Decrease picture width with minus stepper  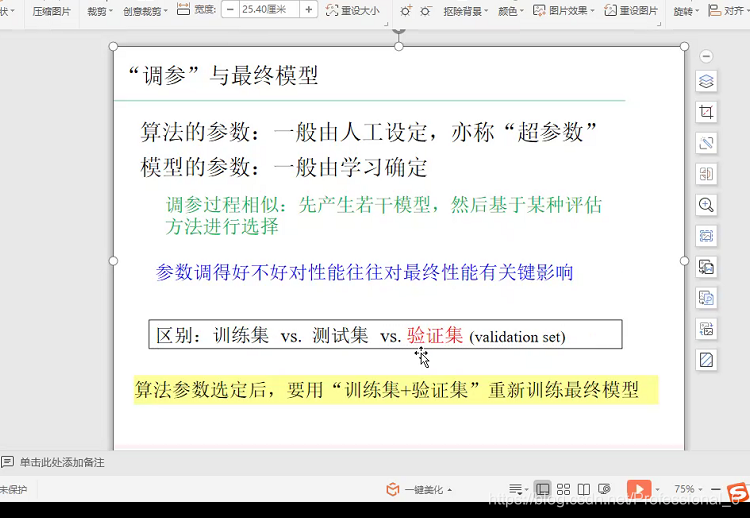coord(231,10)
